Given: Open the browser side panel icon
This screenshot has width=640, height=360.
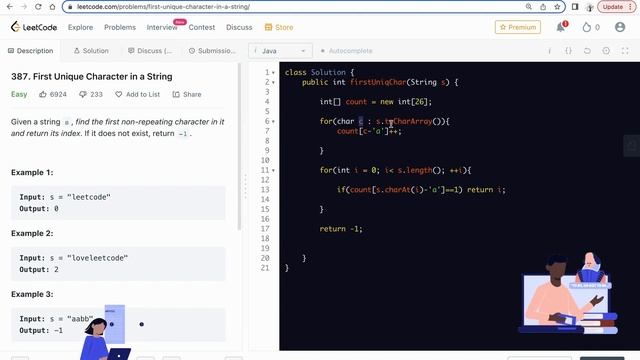Looking at the screenshot, I should coord(575,7).
